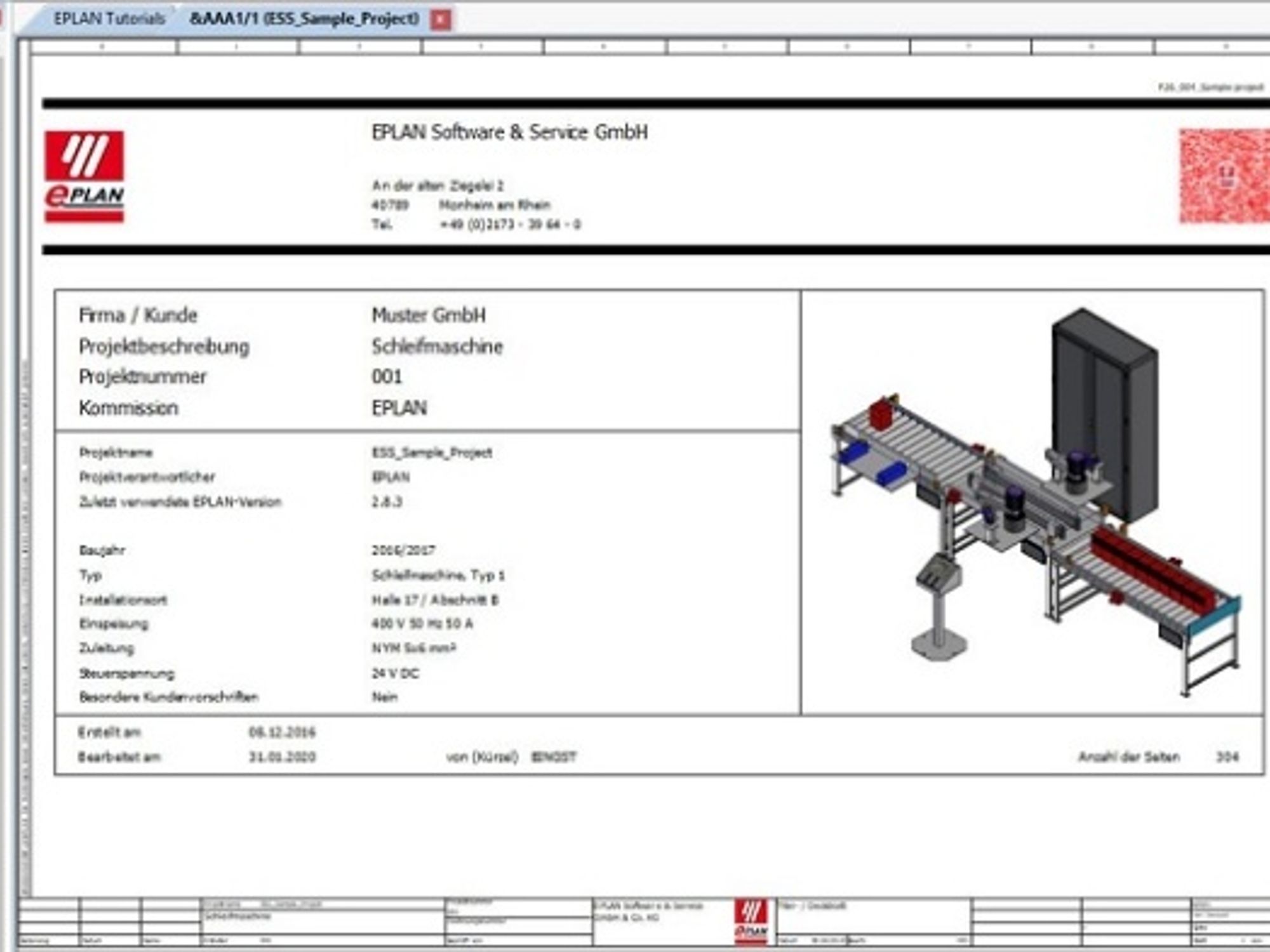Select the 3D grinding machine illustration
Viewport: 1270px width, 952px height.
[1036, 503]
